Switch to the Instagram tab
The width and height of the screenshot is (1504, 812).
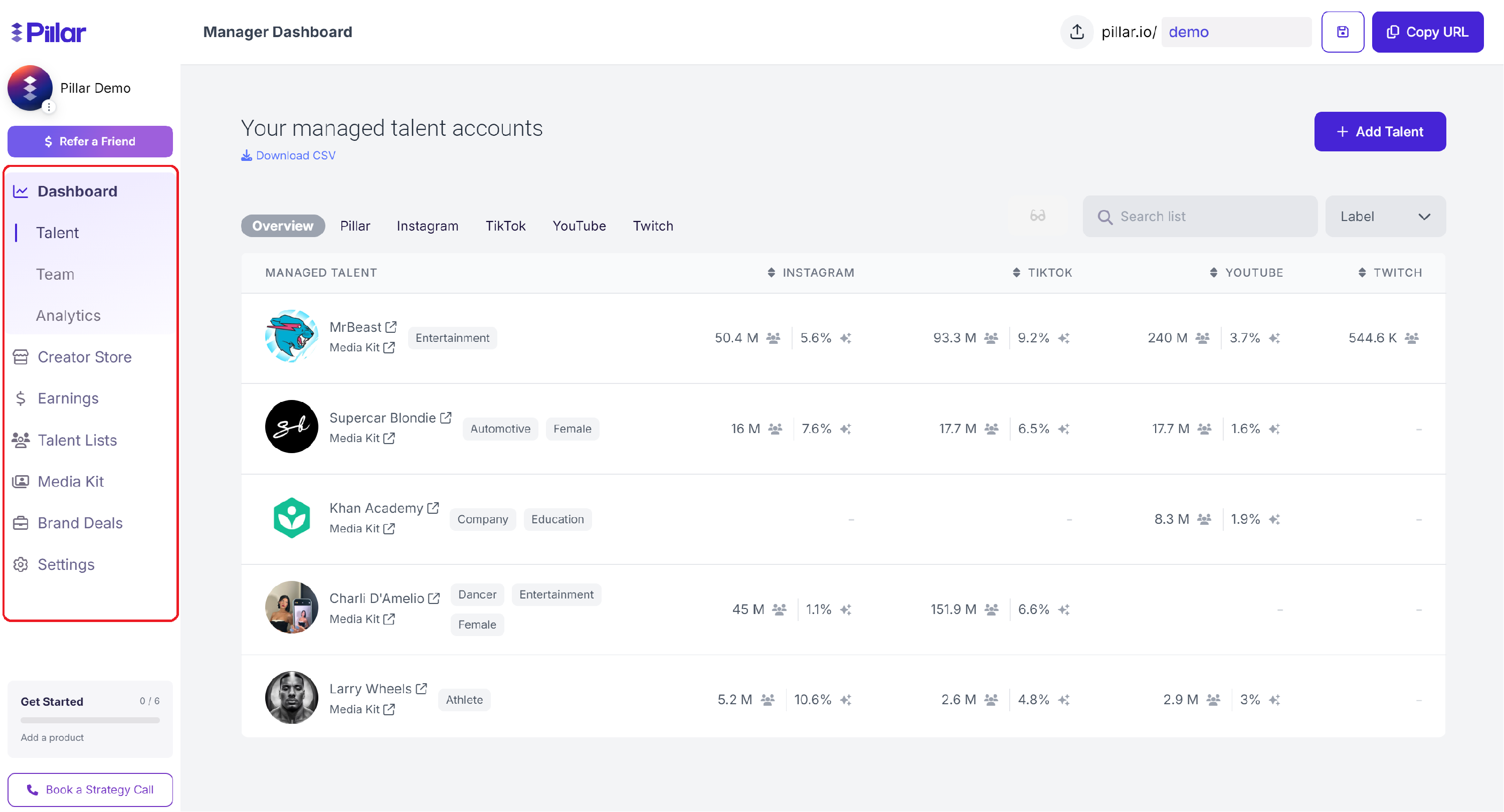(427, 226)
